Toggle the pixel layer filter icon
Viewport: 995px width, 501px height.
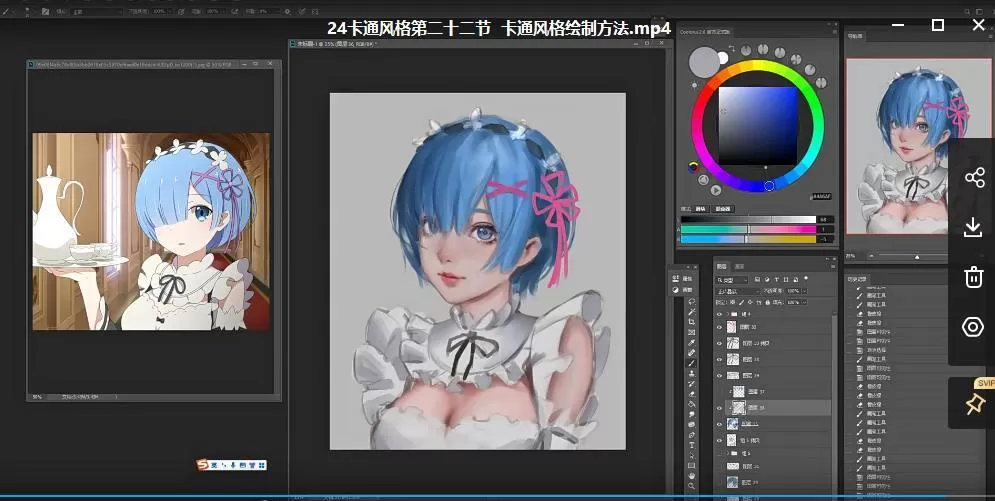[x=758, y=279]
